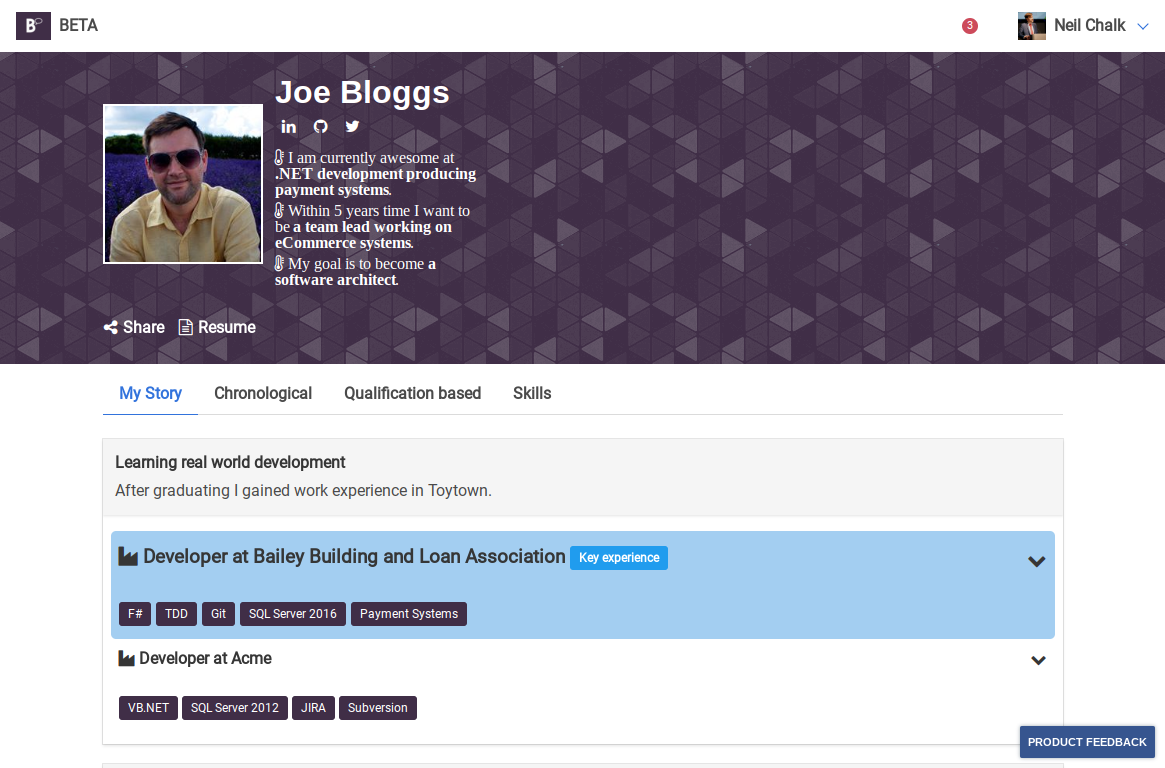Click the thermometer icon beside 'Within 5 years'

point(279,211)
